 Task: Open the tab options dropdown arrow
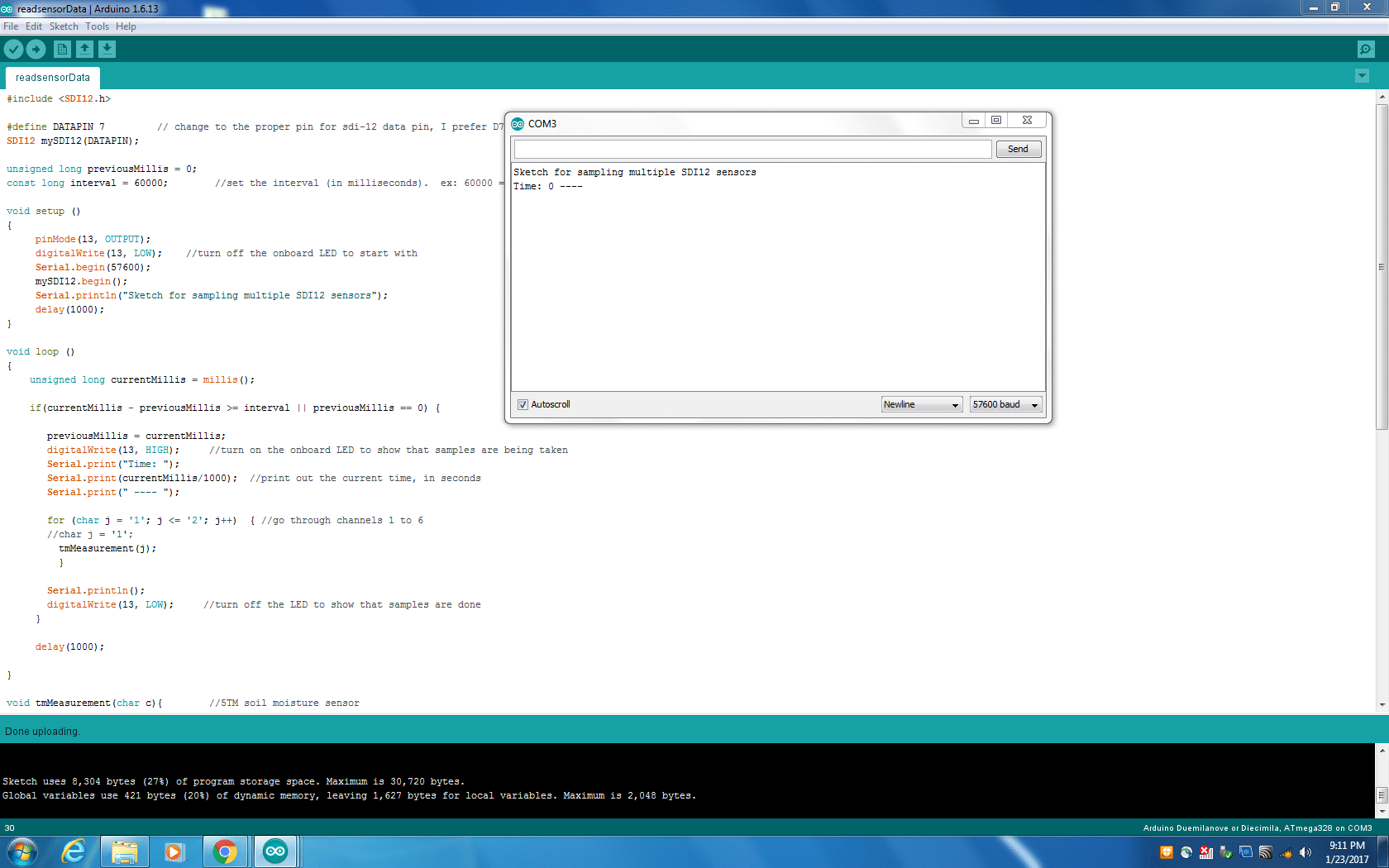(x=1362, y=77)
